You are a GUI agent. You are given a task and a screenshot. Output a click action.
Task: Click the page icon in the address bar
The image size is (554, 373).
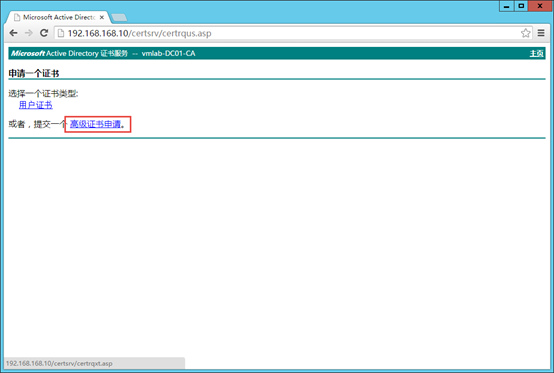click(x=61, y=33)
